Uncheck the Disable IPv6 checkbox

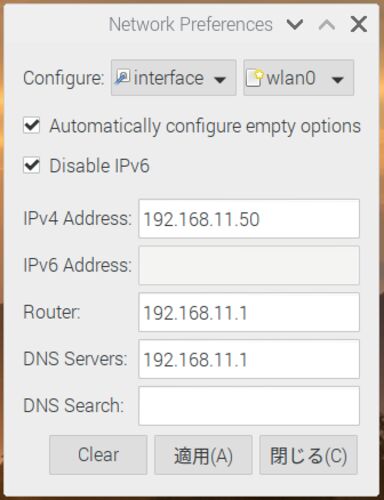click(x=32, y=165)
